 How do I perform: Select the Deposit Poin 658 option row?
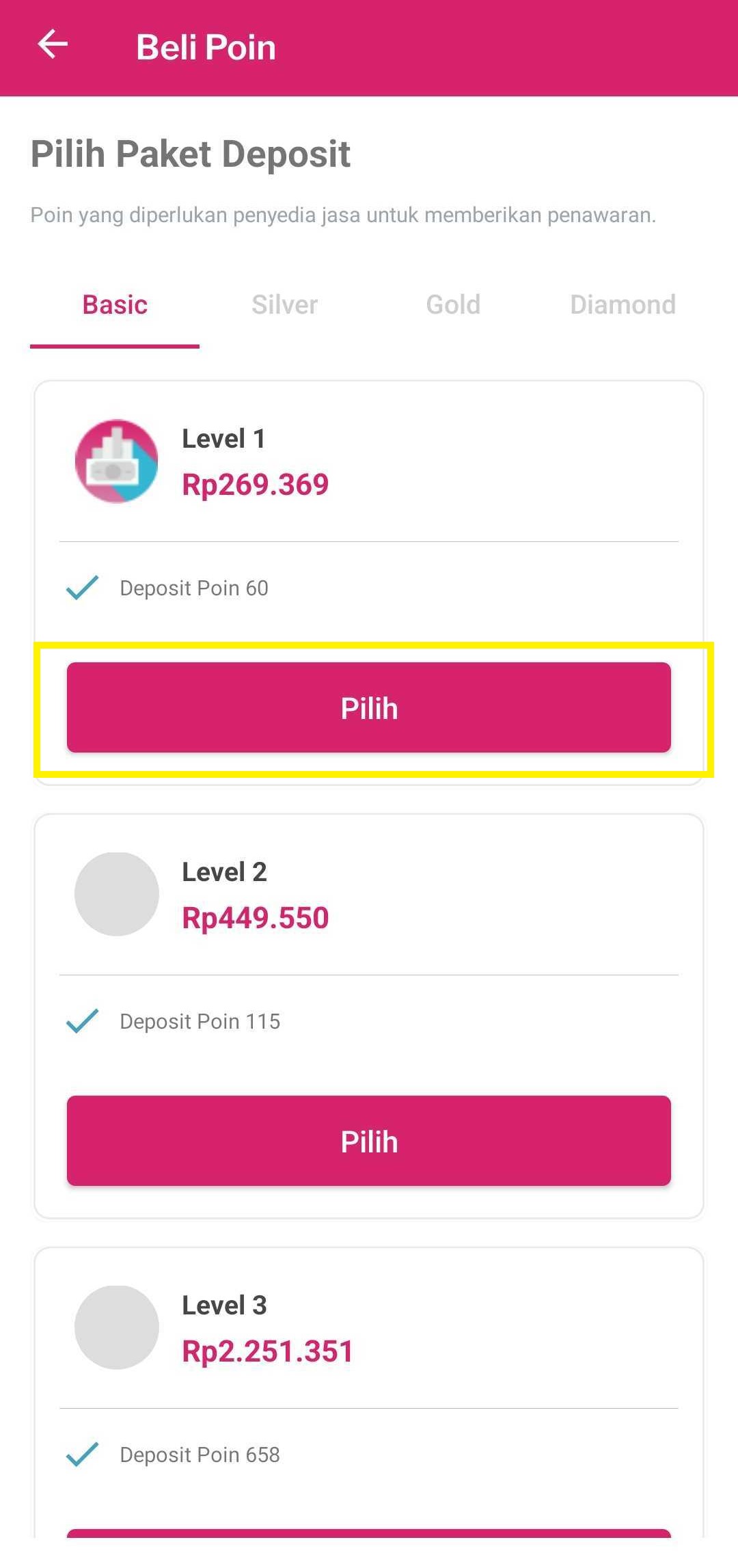point(199,1455)
